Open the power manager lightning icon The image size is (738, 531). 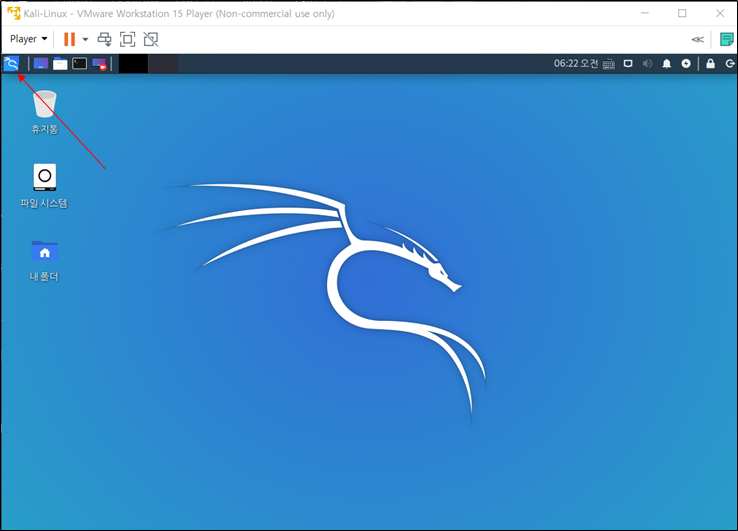click(x=686, y=64)
